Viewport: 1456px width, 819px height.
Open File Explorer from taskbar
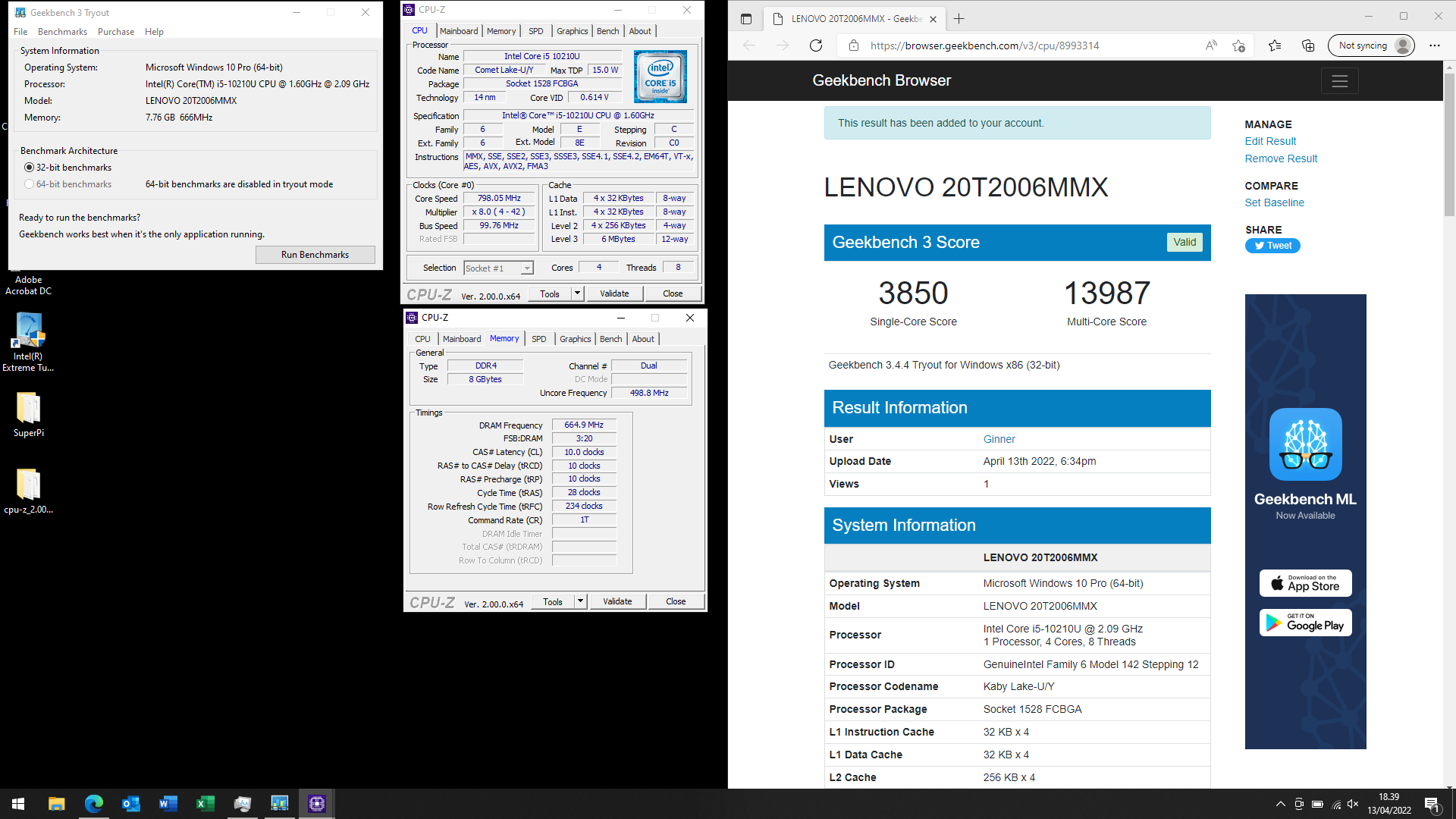tap(56, 804)
